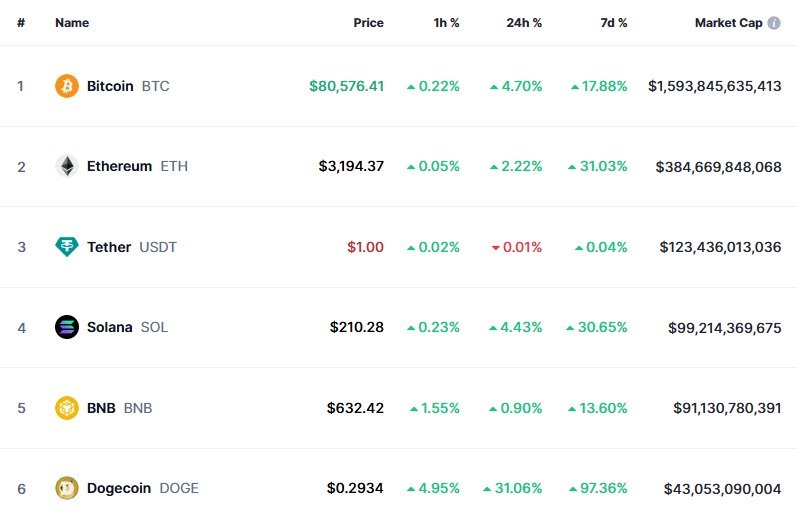Click the BNB logo icon
The height and width of the screenshot is (513, 797).
[x=67, y=408]
